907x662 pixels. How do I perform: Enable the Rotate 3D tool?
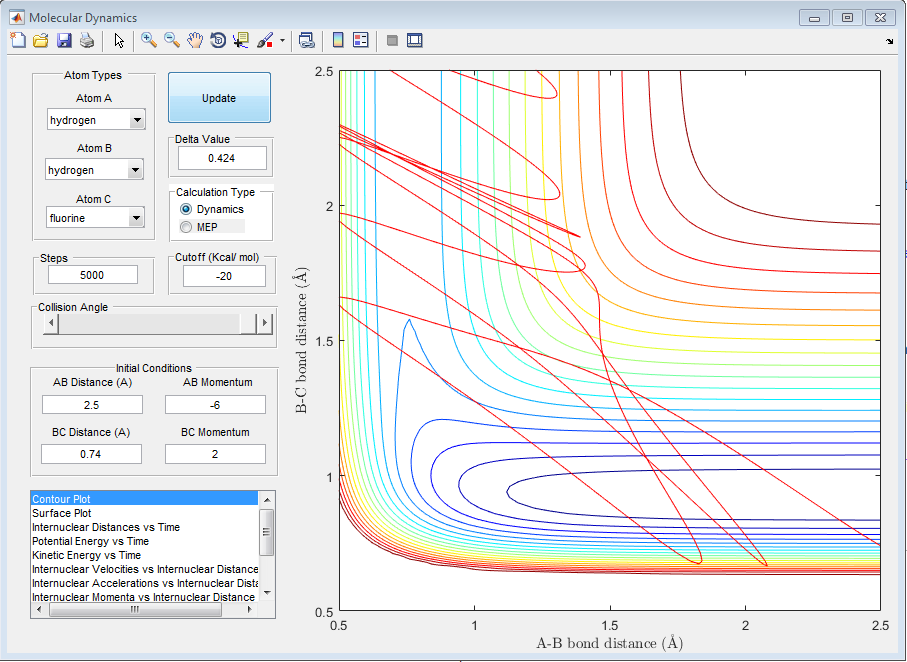click(218, 41)
